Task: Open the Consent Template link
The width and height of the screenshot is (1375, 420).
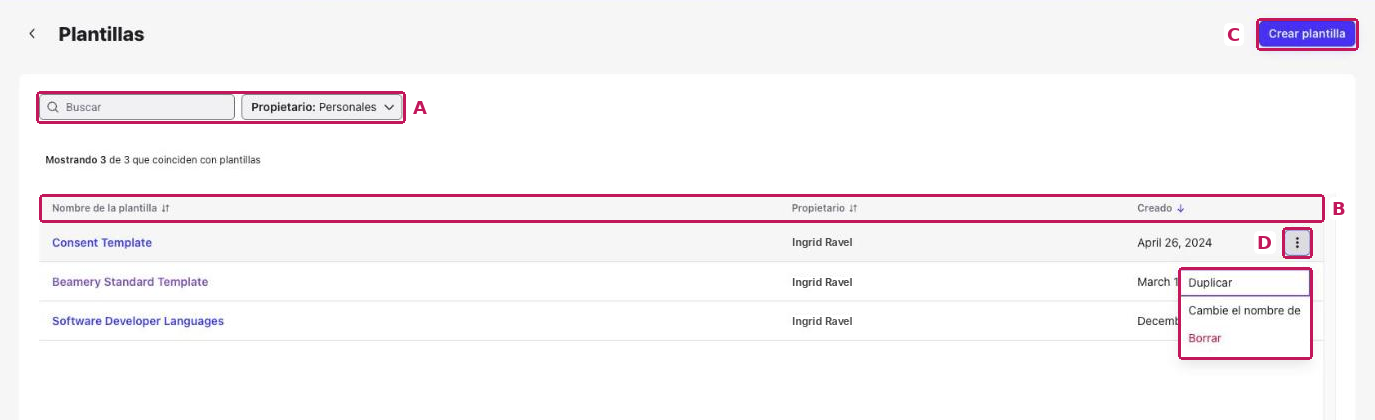Action: click(102, 243)
